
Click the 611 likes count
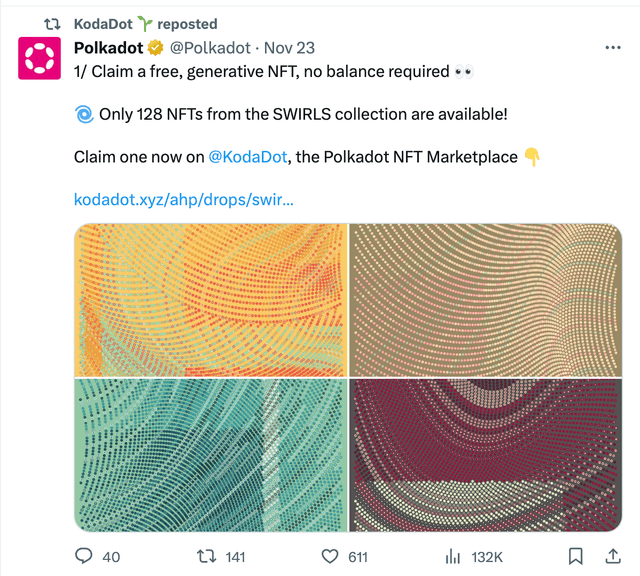point(358,557)
